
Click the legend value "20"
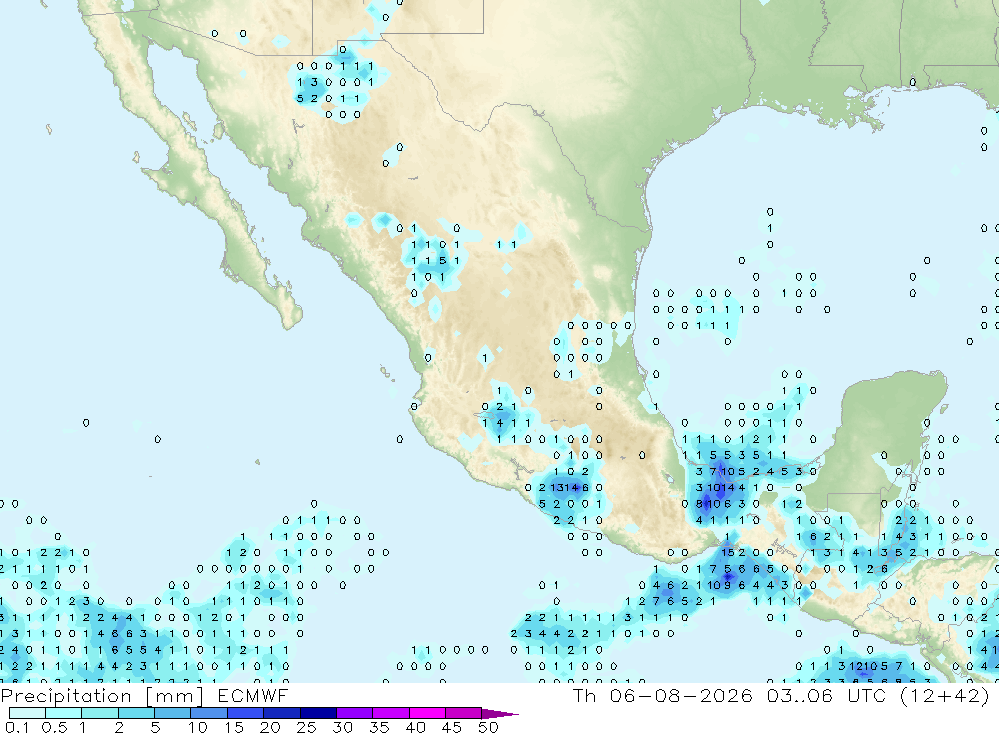[270, 727]
